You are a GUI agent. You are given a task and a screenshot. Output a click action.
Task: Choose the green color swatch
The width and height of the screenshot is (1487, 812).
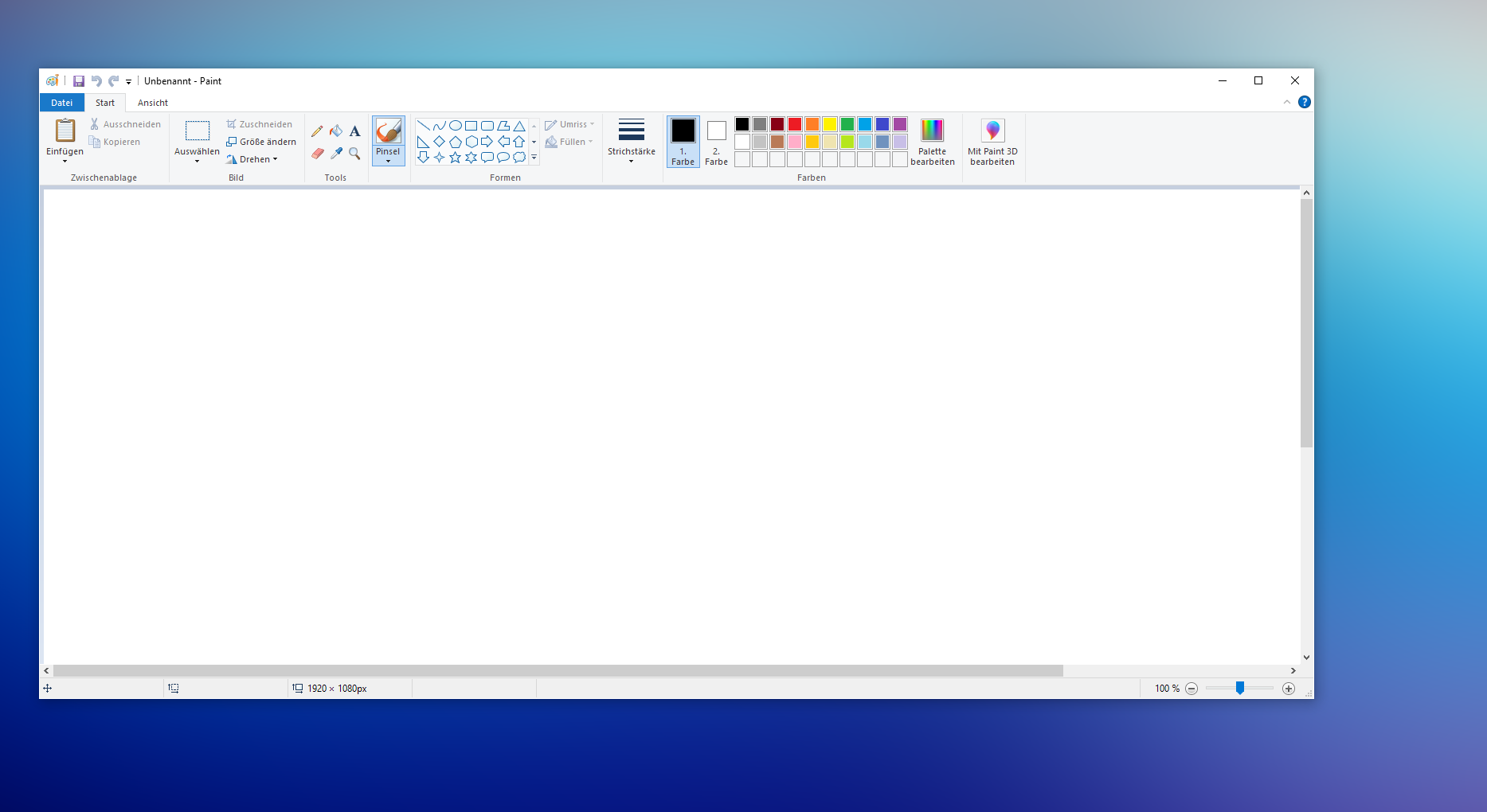click(x=847, y=124)
